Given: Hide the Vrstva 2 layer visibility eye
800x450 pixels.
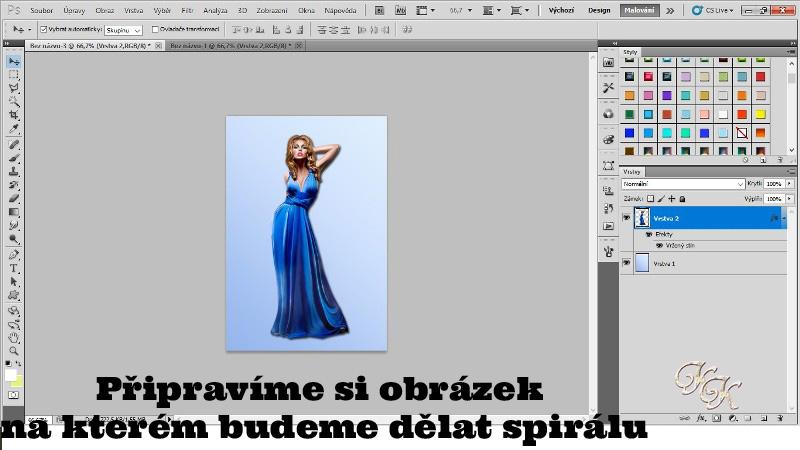Looking at the screenshot, I should click(x=627, y=218).
